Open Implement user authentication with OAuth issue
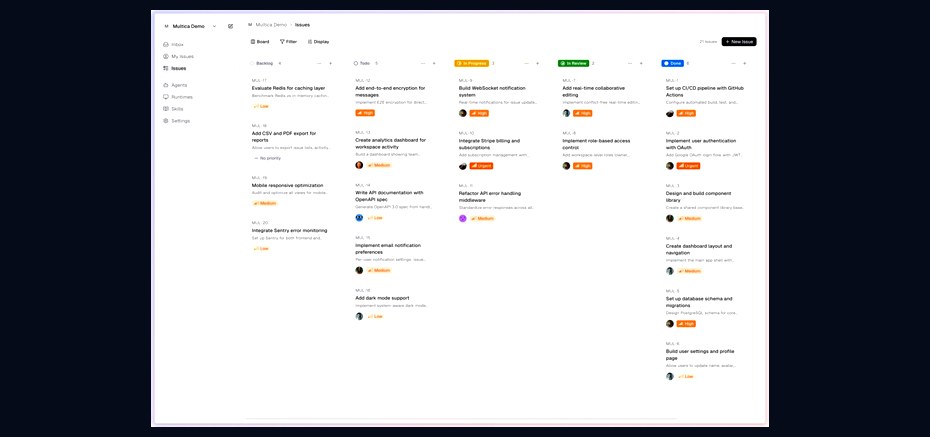The image size is (930, 437). click(701, 144)
